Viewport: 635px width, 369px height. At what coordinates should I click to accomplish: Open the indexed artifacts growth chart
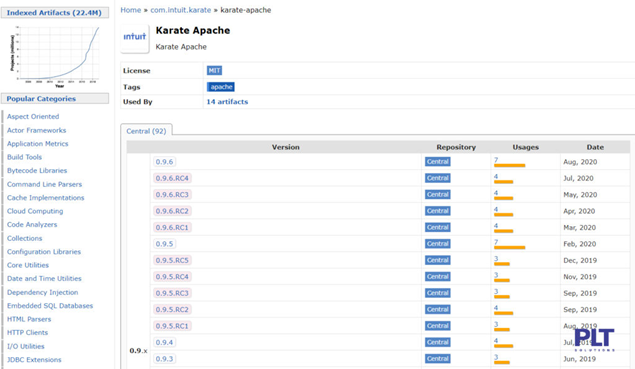click(55, 56)
